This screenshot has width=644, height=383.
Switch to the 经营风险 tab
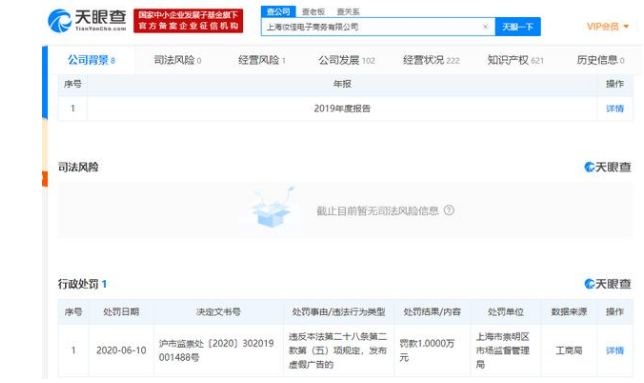click(x=262, y=60)
